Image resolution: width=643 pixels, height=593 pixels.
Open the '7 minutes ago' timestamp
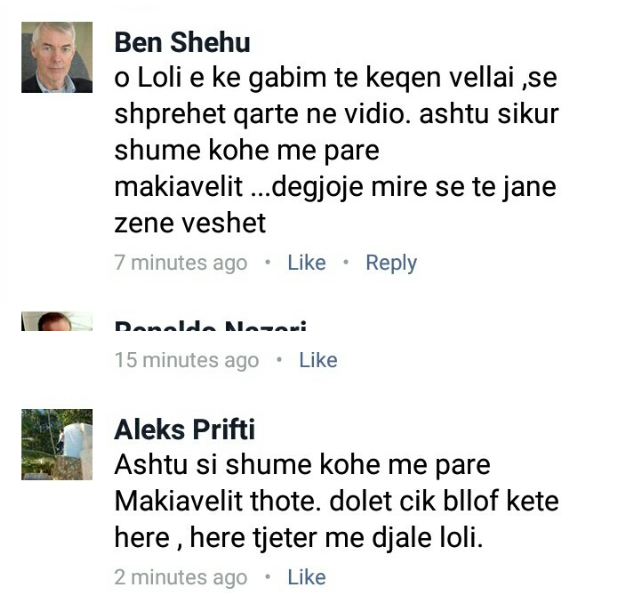coord(181,263)
